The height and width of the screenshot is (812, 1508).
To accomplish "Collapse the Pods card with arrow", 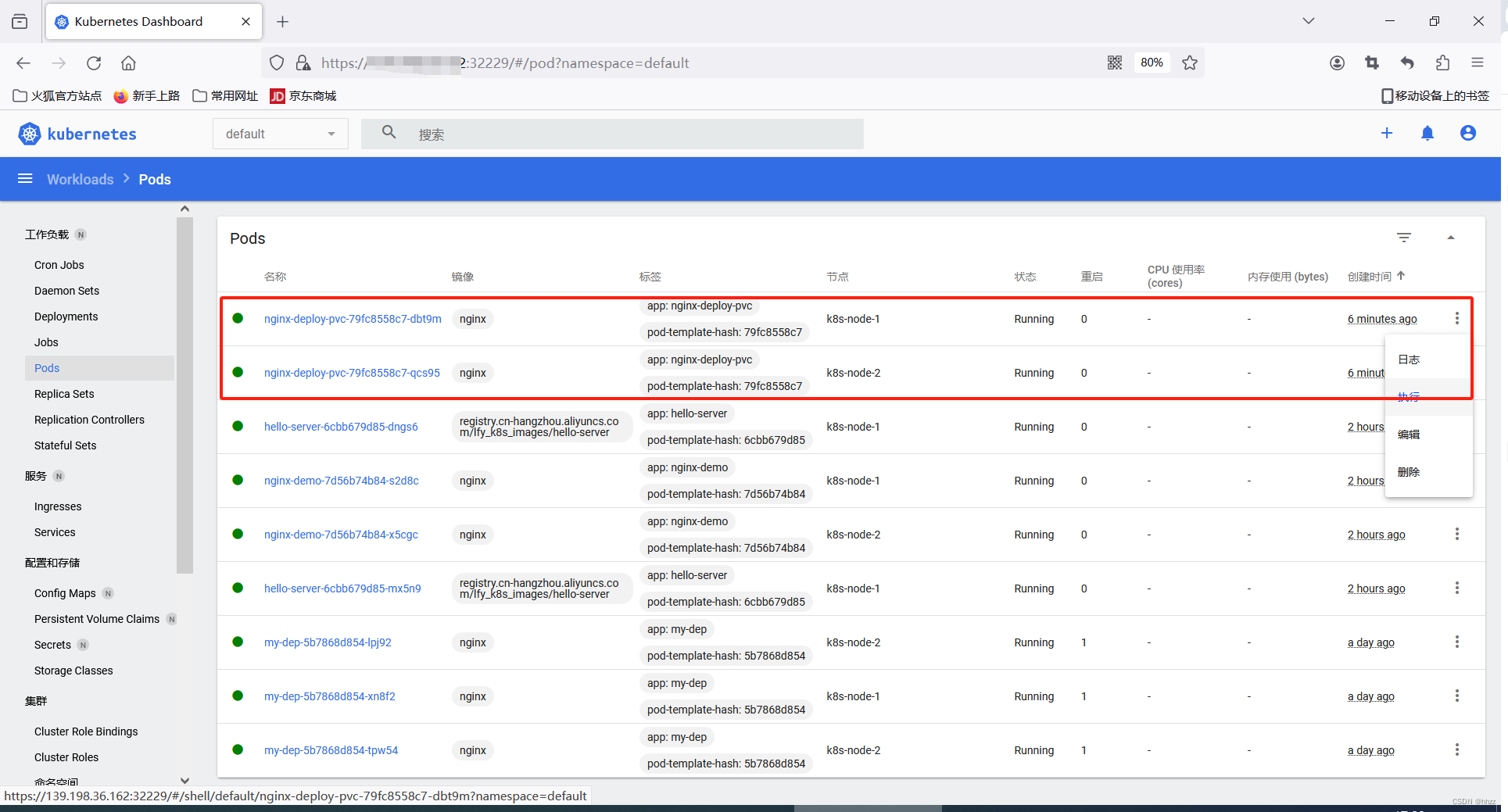I will tap(1451, 238).
